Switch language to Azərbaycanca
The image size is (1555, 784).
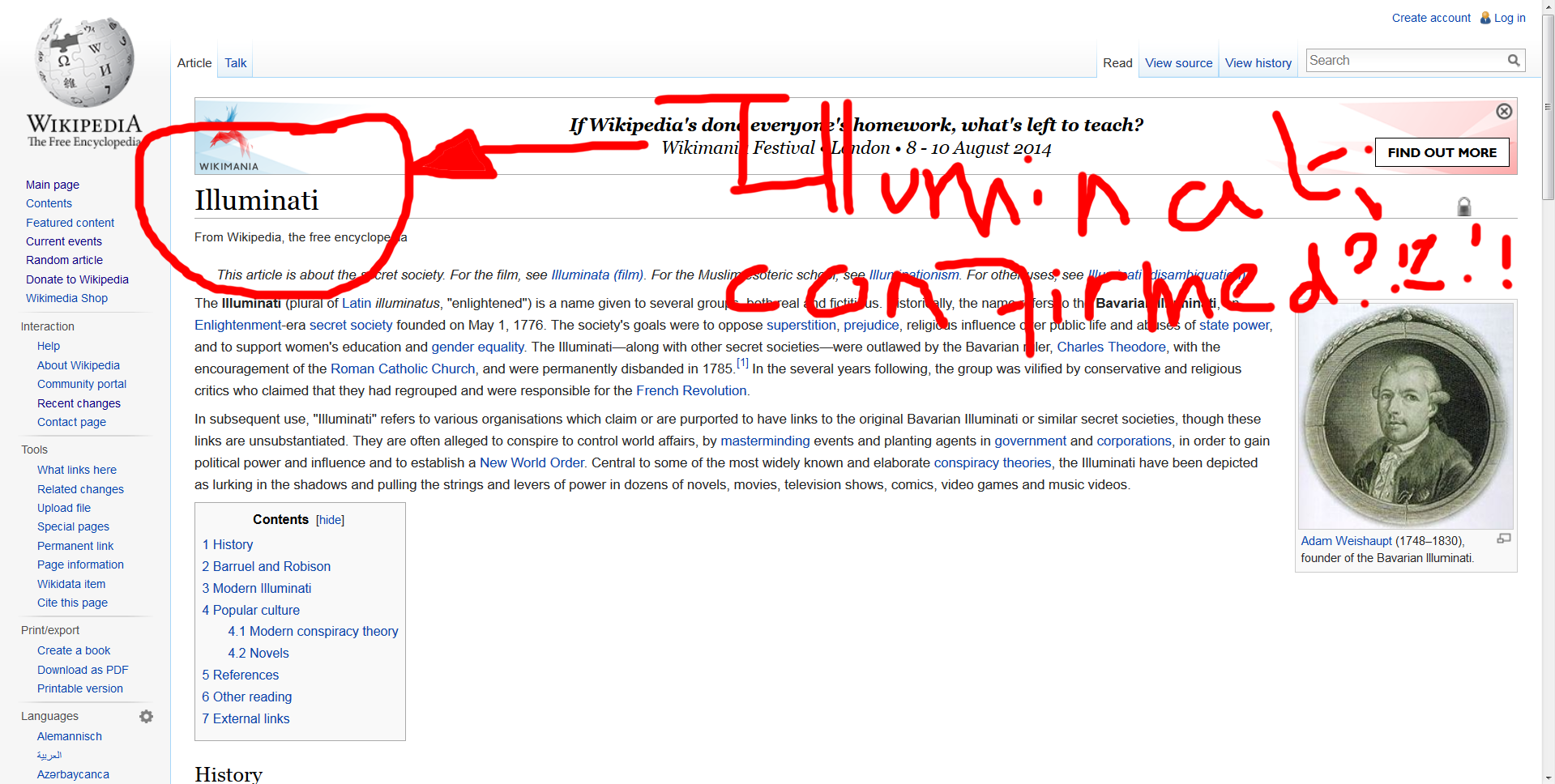73,774
